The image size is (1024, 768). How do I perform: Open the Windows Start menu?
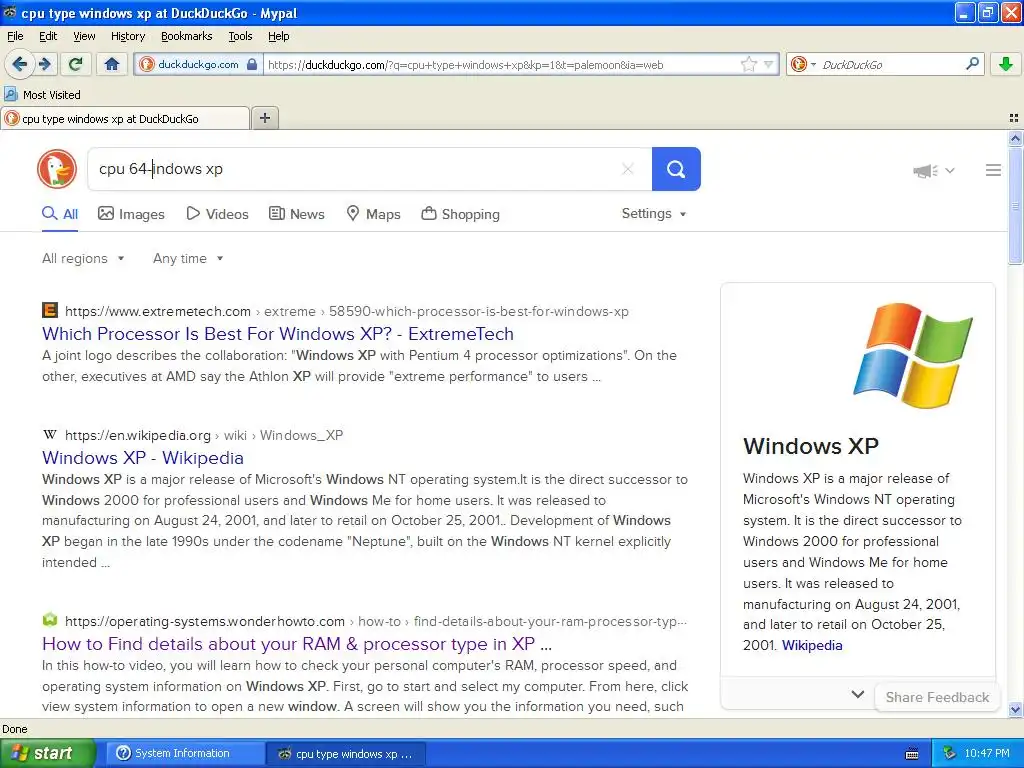48,753
